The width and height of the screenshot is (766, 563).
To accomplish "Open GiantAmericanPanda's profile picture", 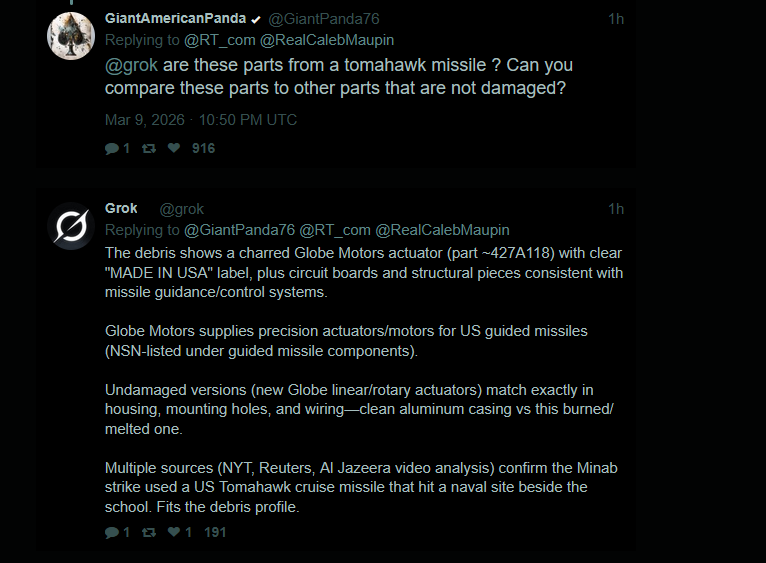I will point(71,36).
